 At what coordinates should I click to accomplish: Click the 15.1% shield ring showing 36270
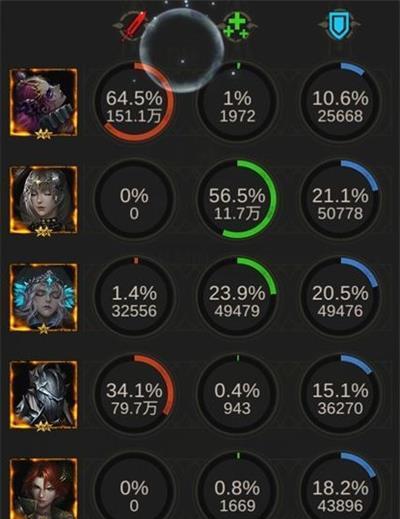coord(340,395)
